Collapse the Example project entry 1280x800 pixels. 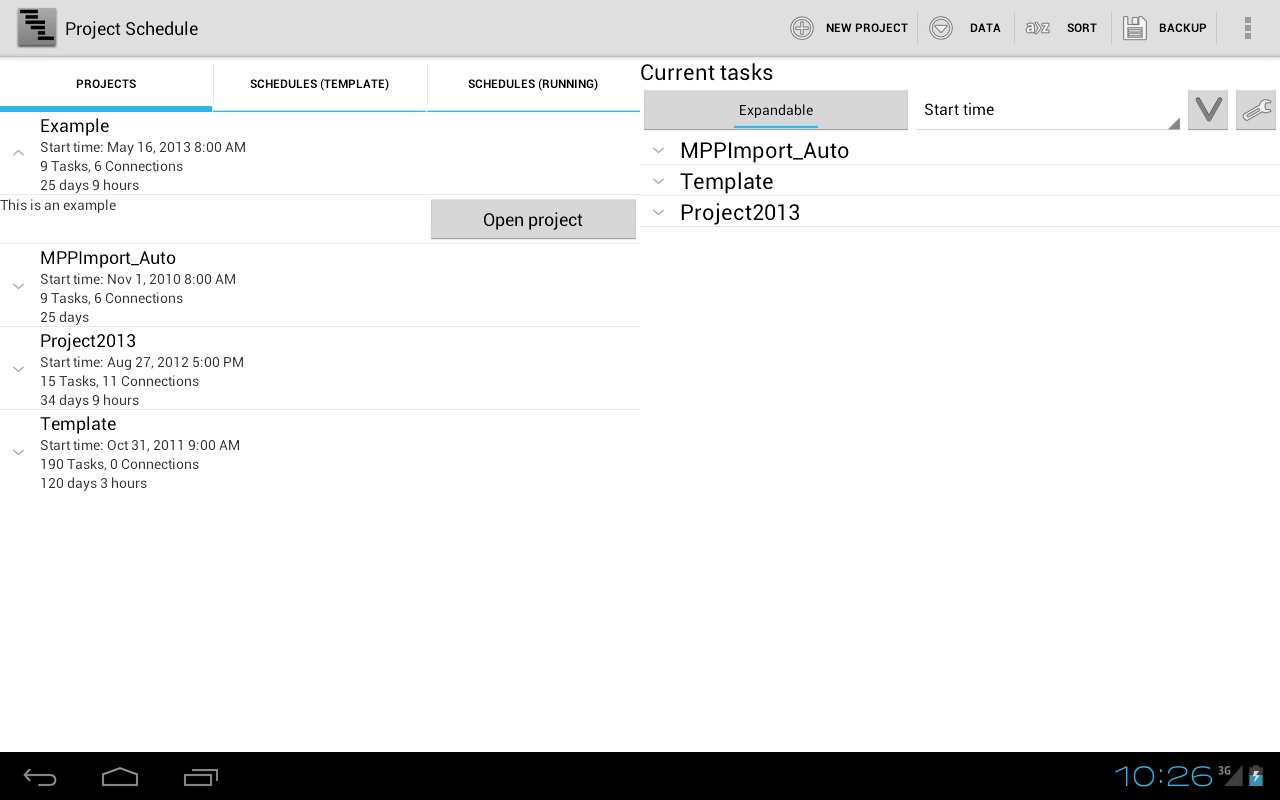tap(18, 154)
